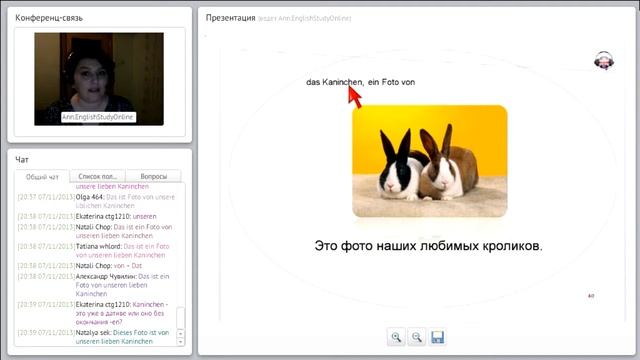
Task: Open the Вопросы tab
Action: pos(153,176)
